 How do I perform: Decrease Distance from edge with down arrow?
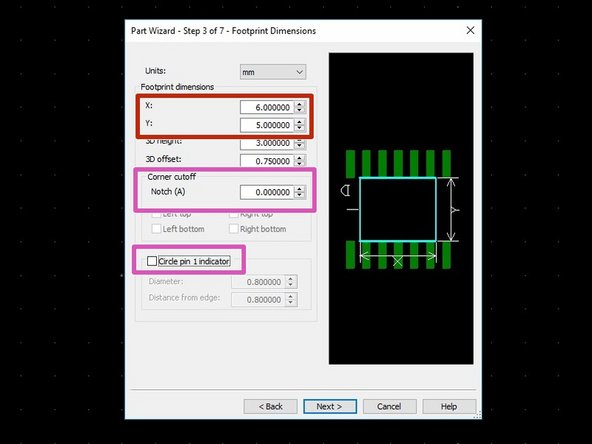(291, 303)
